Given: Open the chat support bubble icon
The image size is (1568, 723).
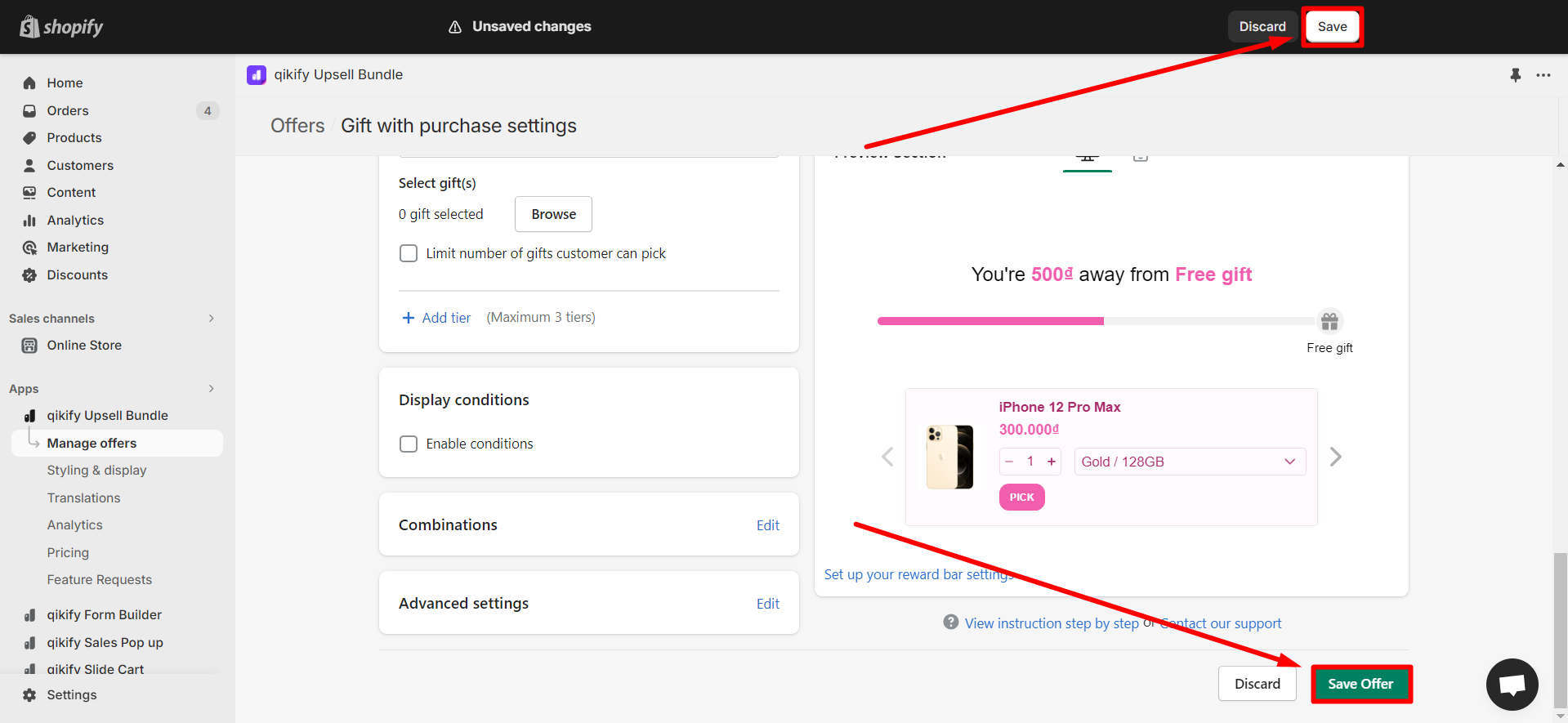Looking at the screenshot, I should click(1512, 685).
